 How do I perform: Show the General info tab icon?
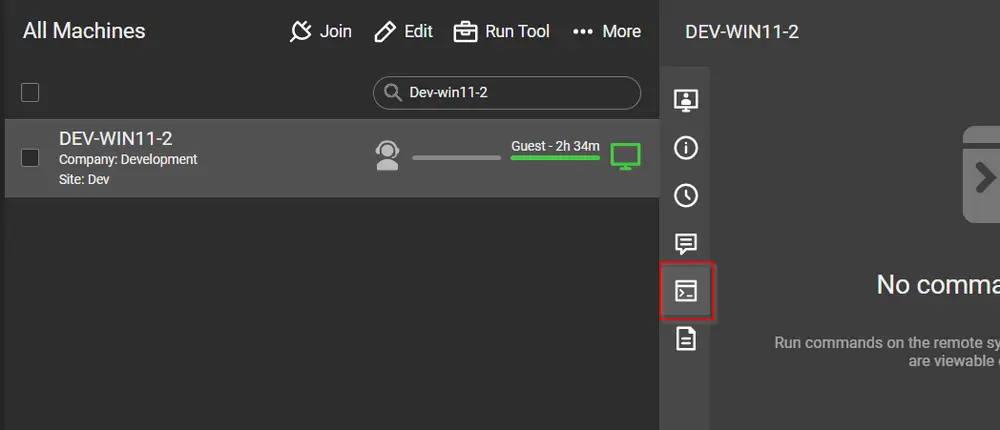point(686,148)
